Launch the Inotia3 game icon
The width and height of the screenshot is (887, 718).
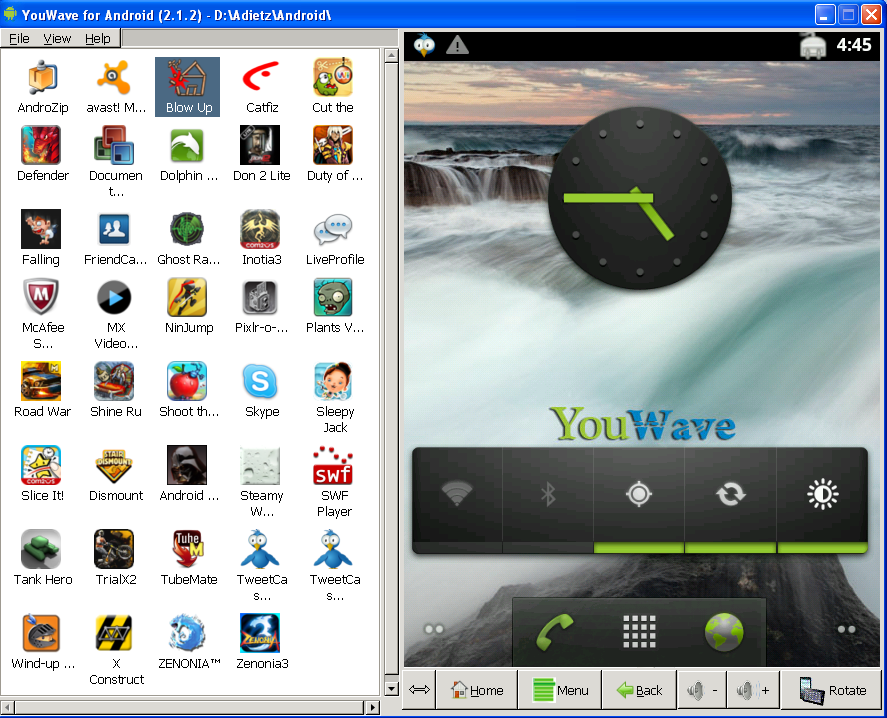[x=260, y=229]
